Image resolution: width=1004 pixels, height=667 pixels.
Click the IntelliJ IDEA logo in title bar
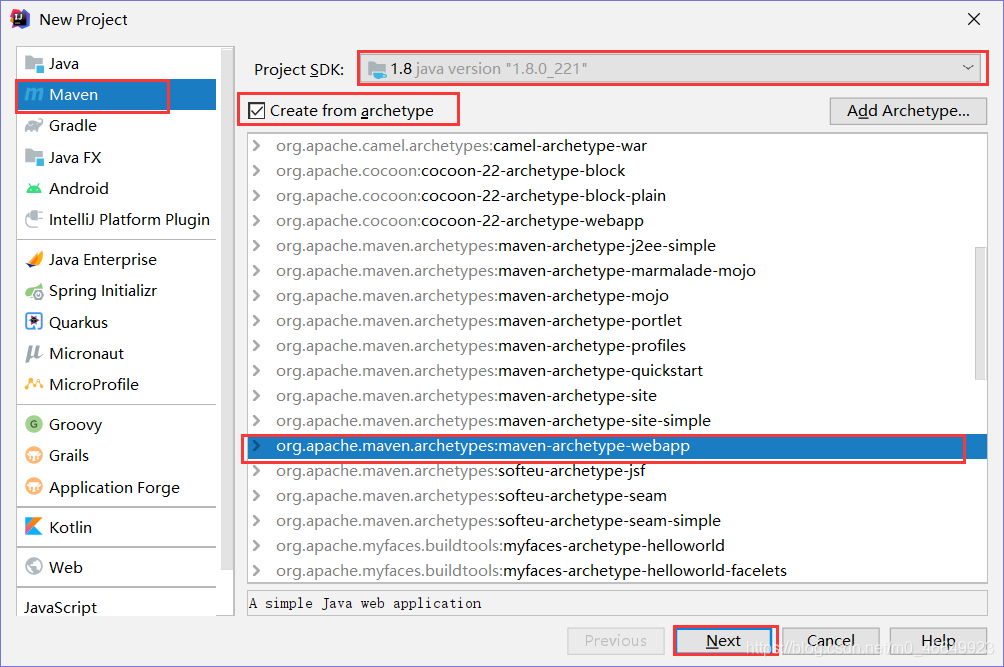pyautogui.click(x=20, y=19)
